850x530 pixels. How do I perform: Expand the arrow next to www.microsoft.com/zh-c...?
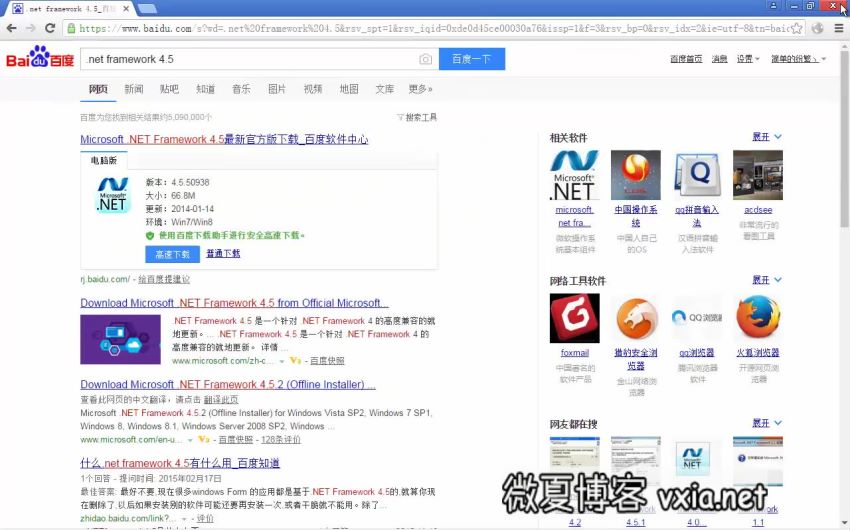[282, 361]
